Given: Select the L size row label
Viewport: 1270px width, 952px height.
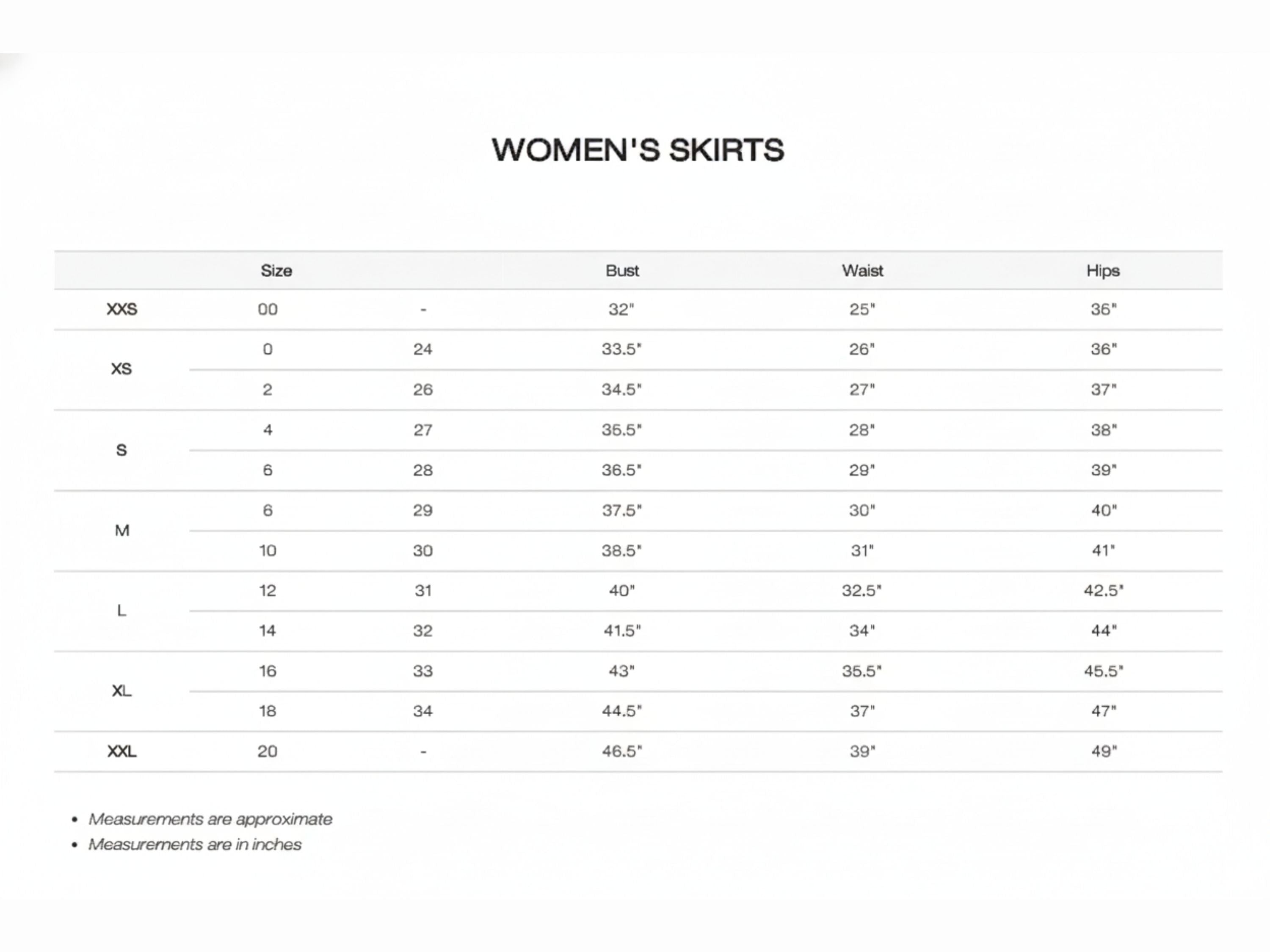Looking at the screenshot, I should point(122,611).
